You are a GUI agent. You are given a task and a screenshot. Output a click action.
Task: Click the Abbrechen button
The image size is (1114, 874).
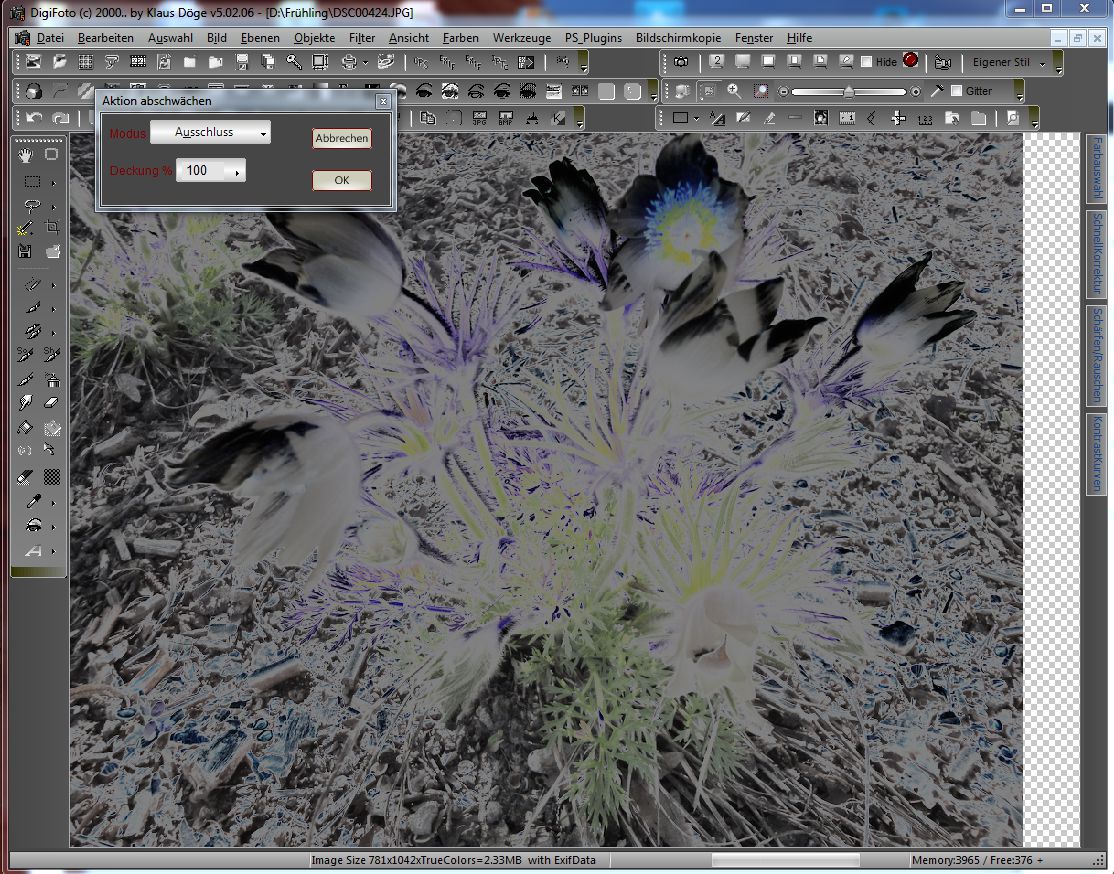click(342, 139)
